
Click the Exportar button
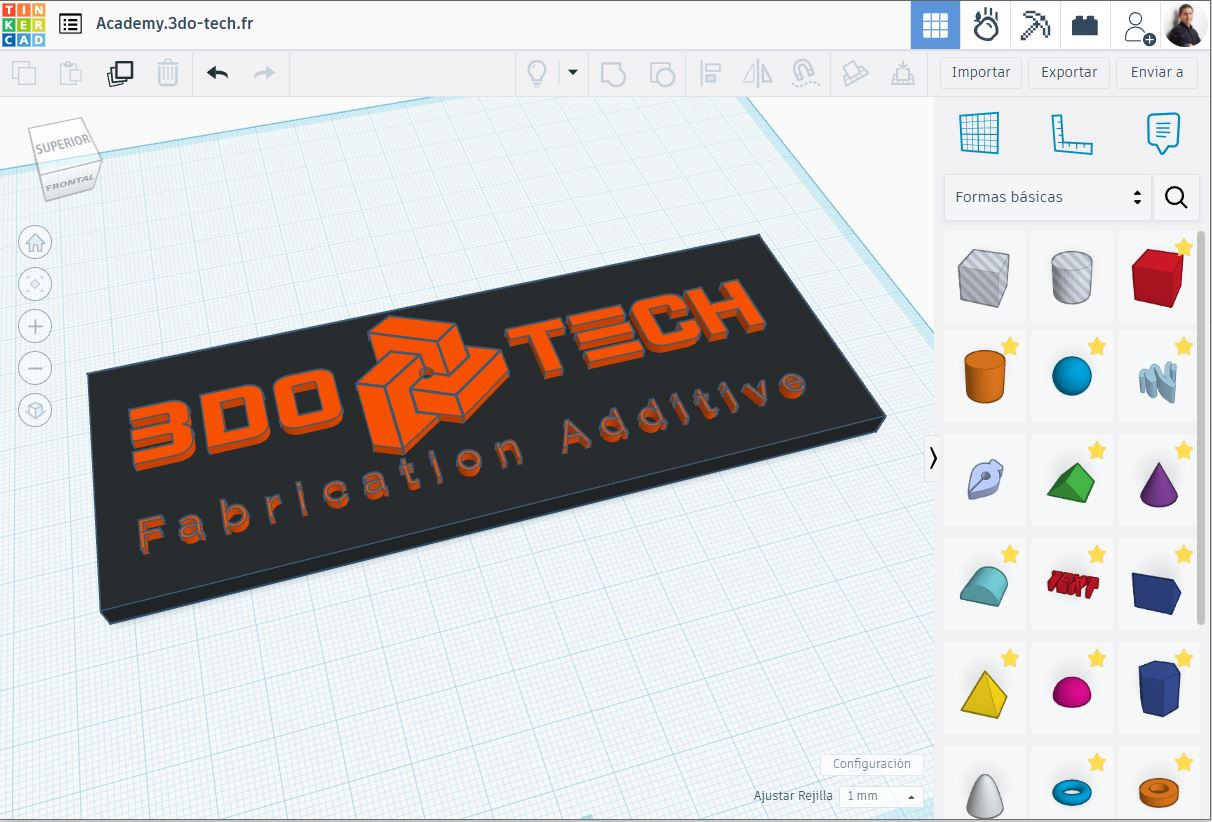click(1069, 72)
